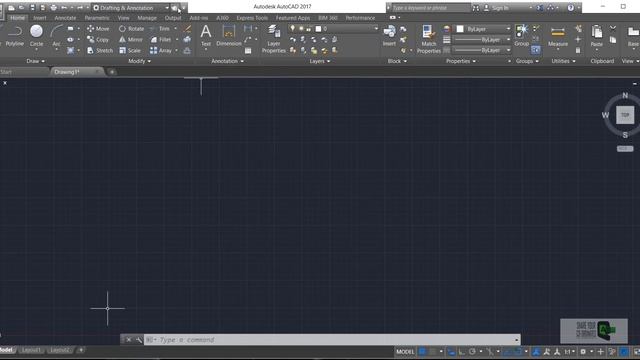Switch to the Express Tools tab

coord(252,18)
